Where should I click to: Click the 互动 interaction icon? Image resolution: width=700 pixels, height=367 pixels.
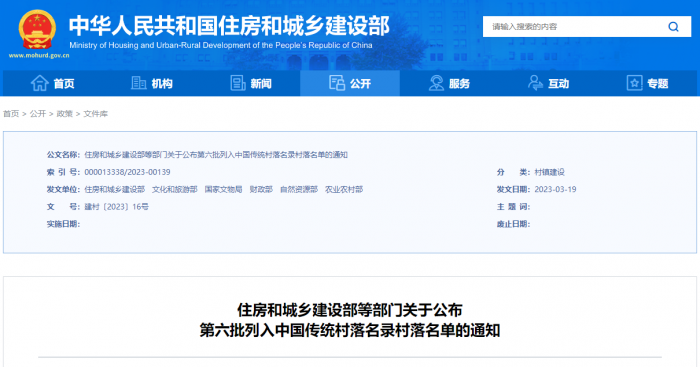click(x=535, y=83)
